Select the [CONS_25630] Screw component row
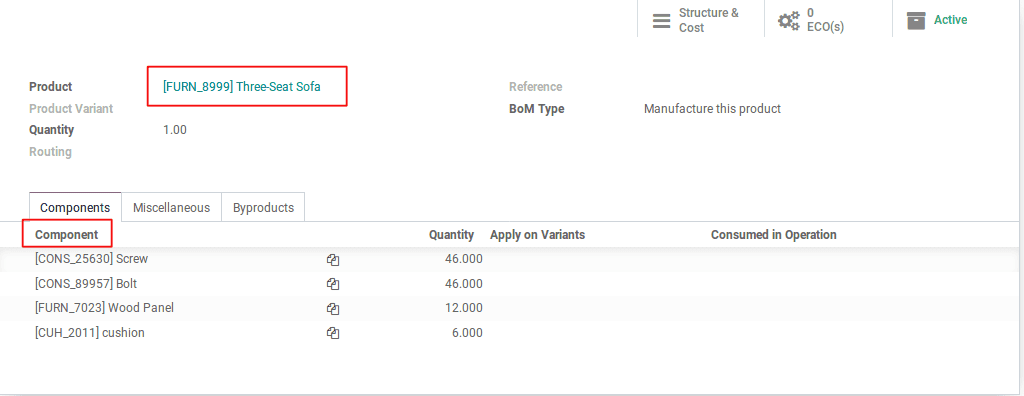1024x396 pixels. pos(509,259)
